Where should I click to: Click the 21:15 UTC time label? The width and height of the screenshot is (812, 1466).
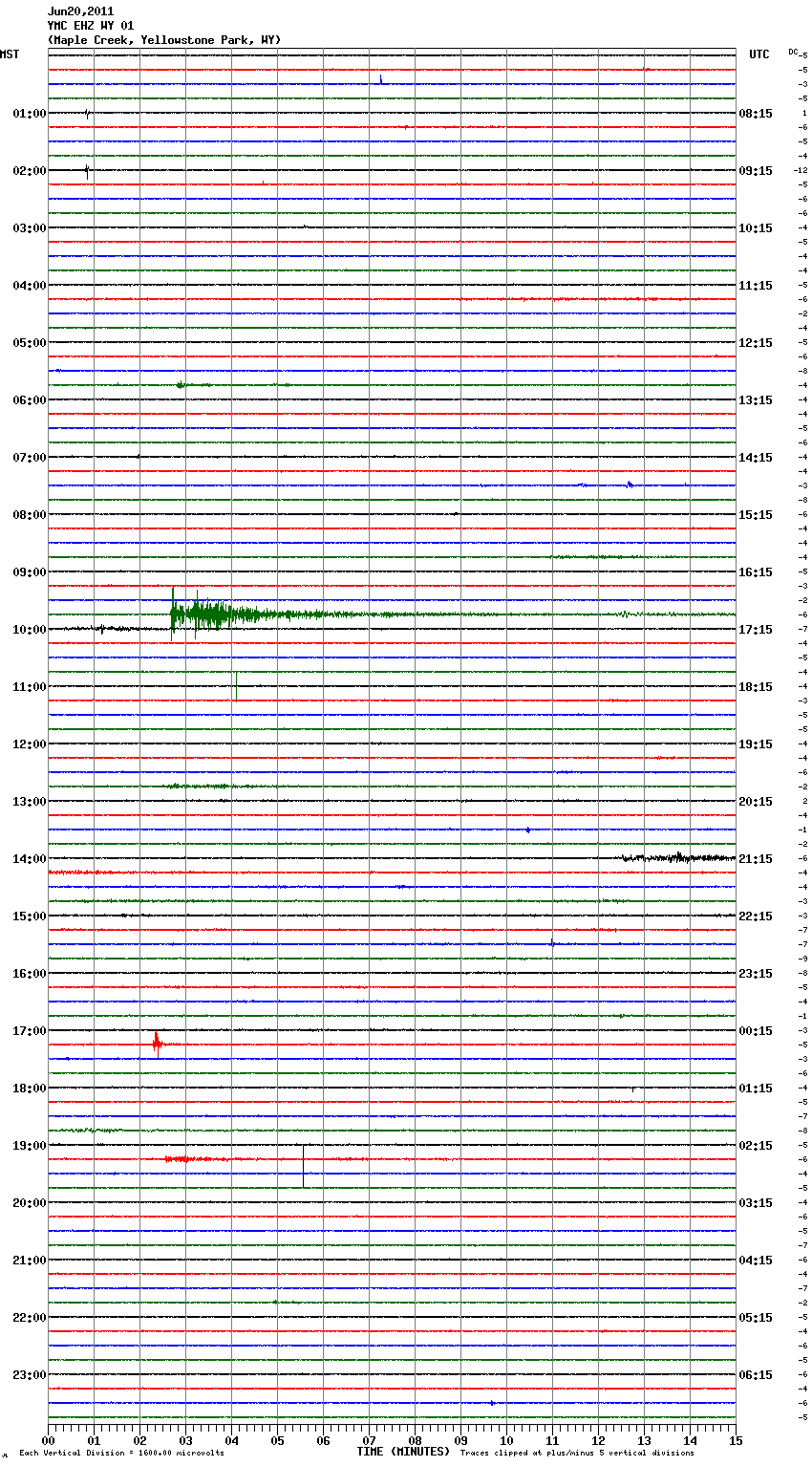pos(756,859)
